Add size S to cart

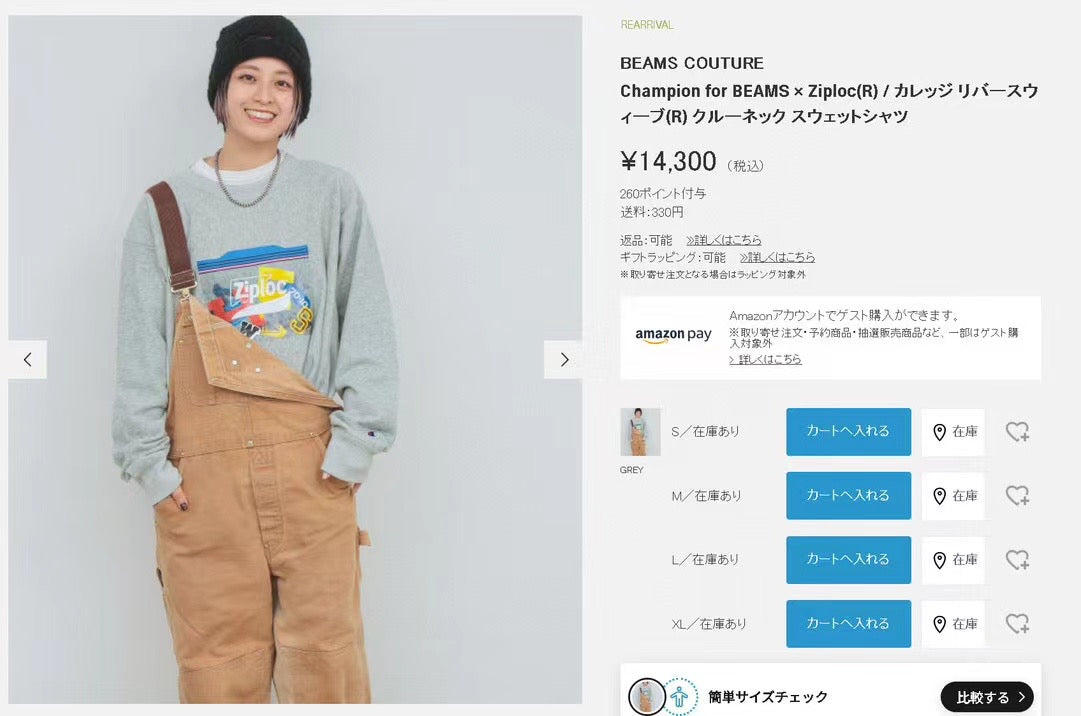pyautogui.click(x=848, y=432)
